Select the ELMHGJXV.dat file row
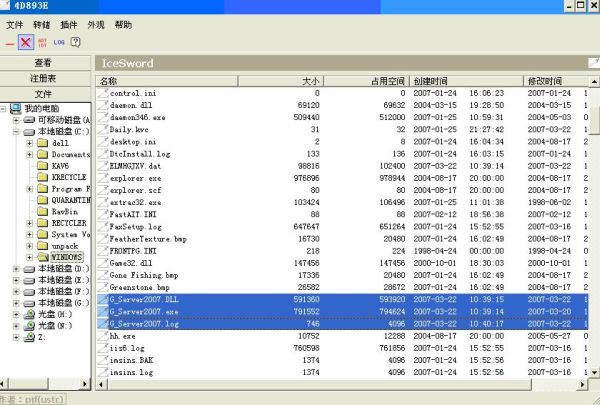The height and width of the screenshot is (405, 600). [x=342, y=166]
